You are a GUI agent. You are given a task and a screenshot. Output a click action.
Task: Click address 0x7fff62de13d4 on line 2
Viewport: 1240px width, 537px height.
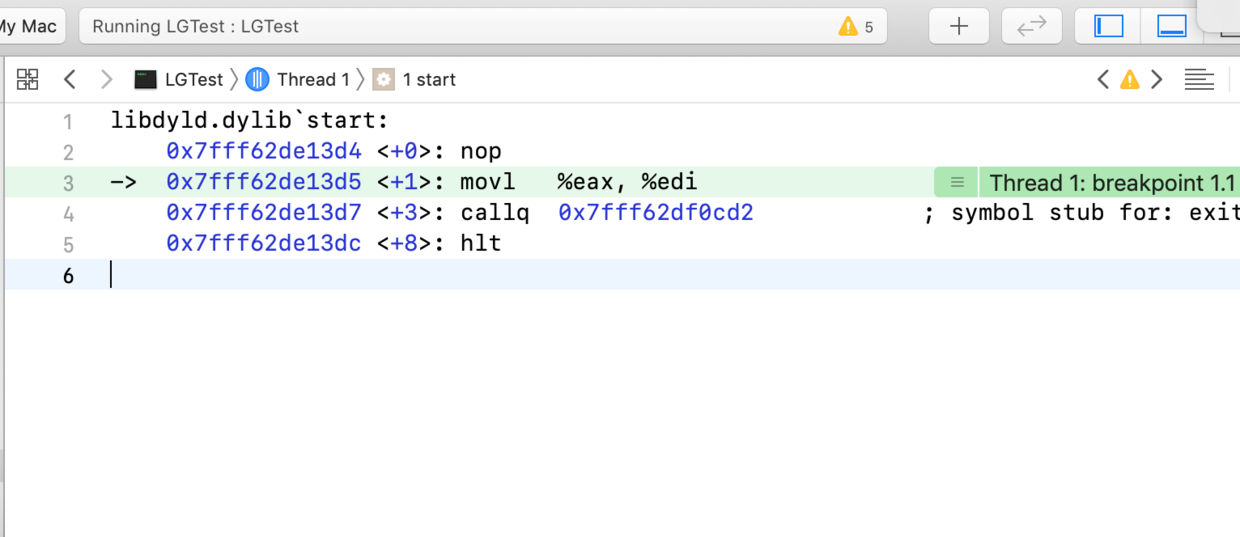(264, 152)
